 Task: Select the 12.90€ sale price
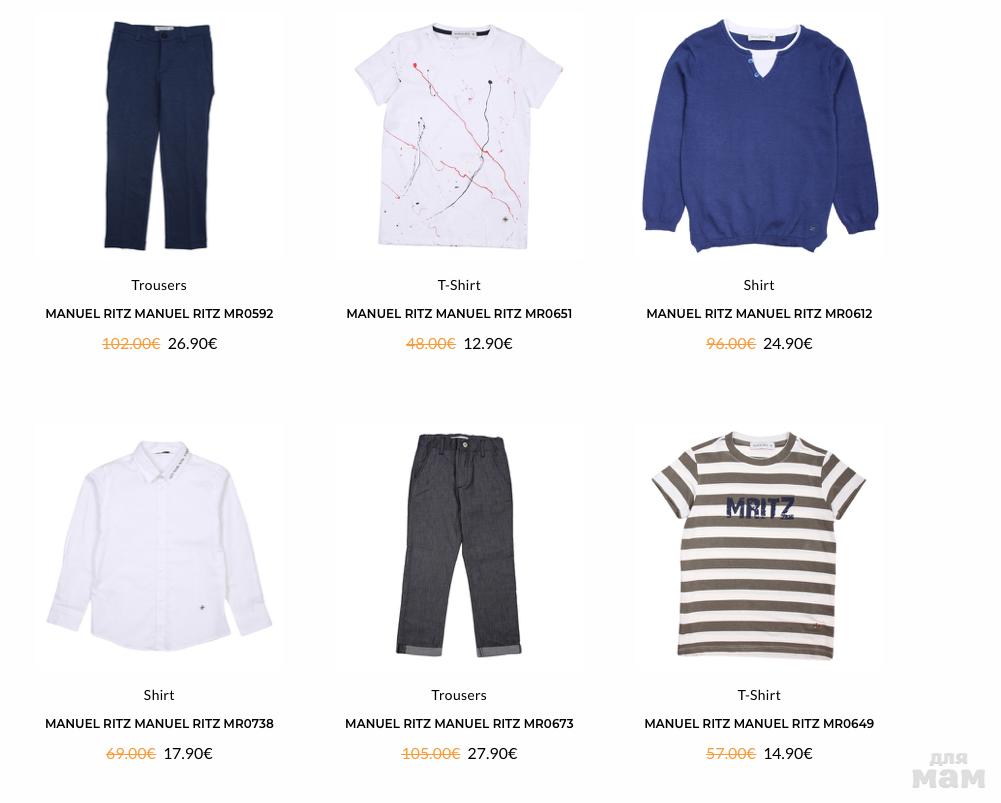coord(488,343)
